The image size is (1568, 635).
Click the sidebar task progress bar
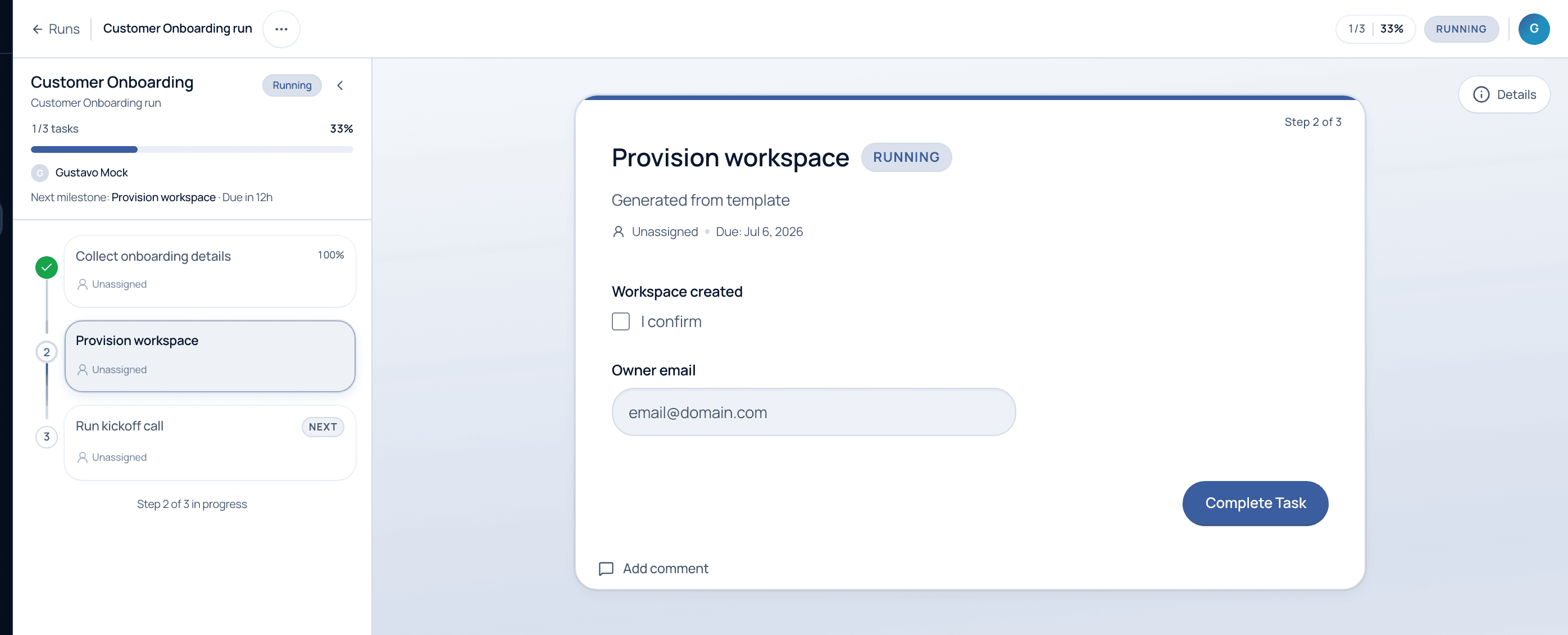(192, 149)
